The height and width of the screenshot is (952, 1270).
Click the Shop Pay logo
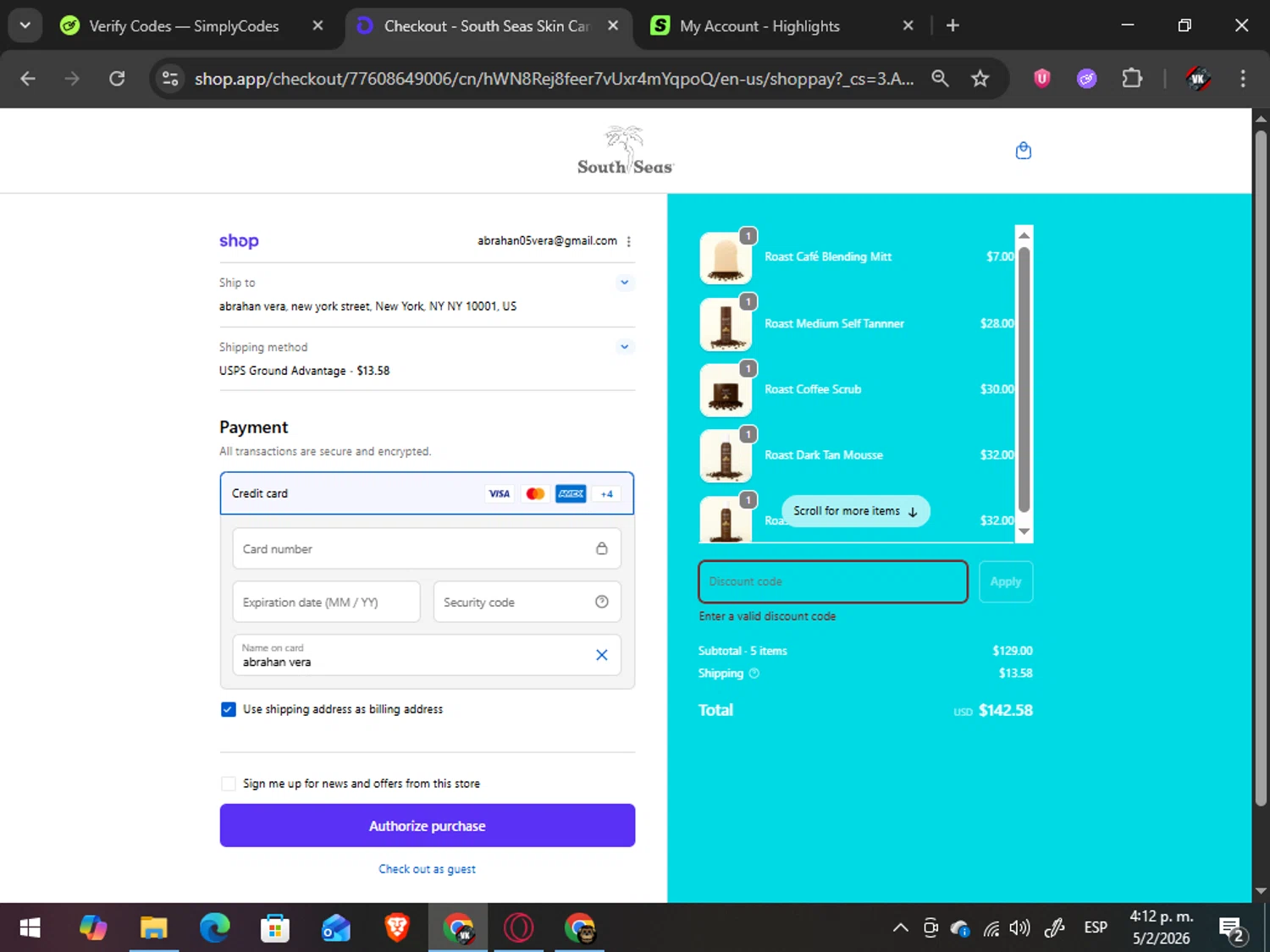click(239, 241)
